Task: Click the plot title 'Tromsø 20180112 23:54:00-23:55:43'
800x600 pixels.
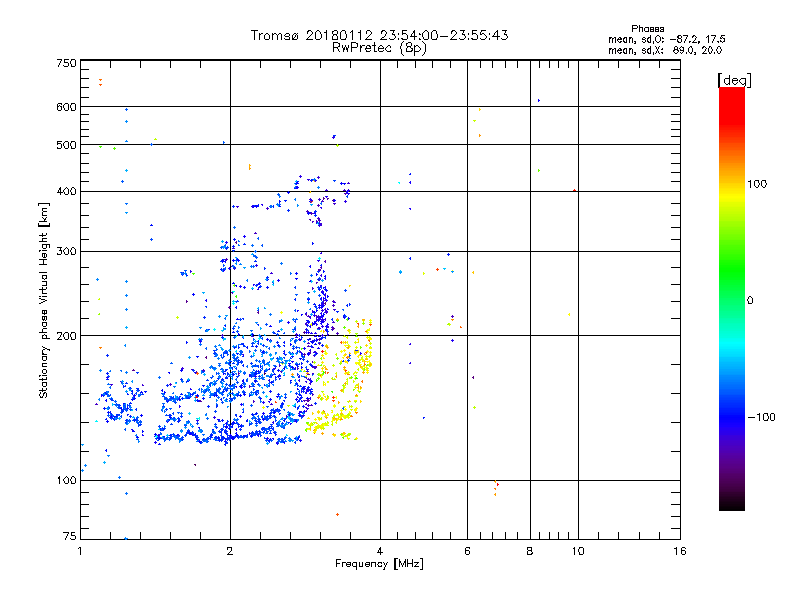Action: point(380,35)
